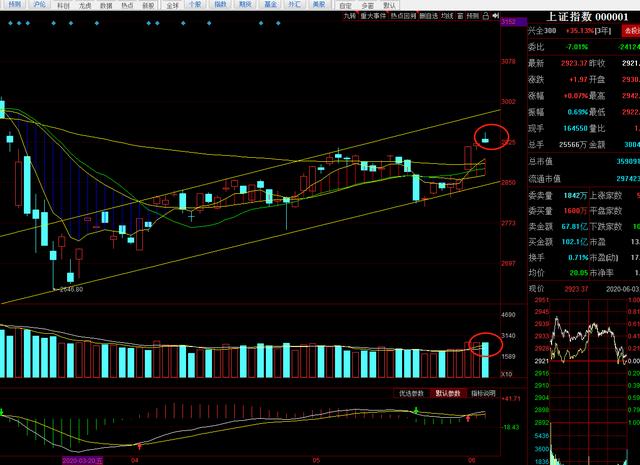Screen dimensions: 640x465
Task: Open the 期货 tab
Action: pos(245,4)
